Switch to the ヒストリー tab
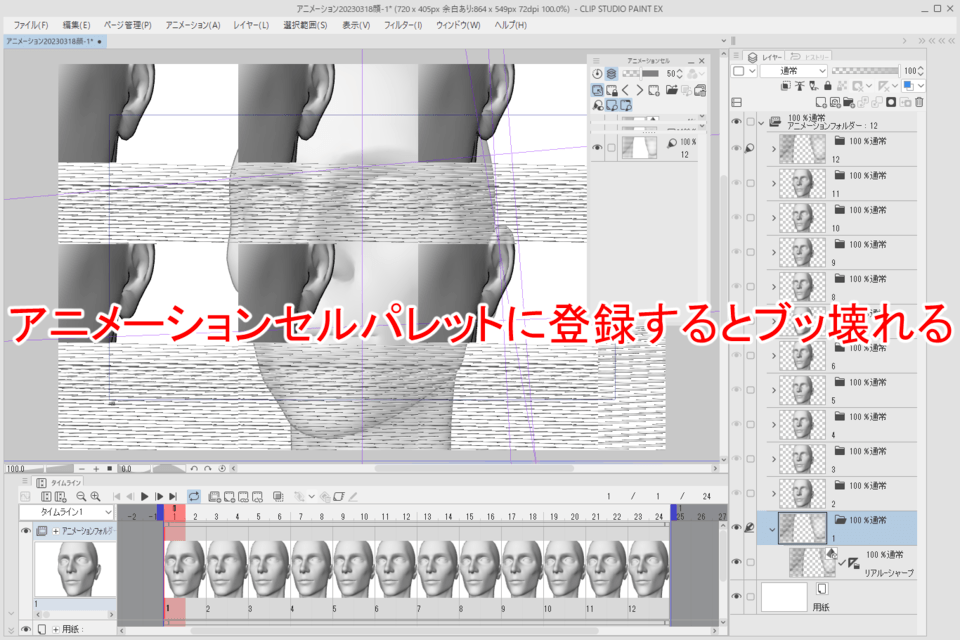The image size is (960, 640). tap(810, 56)
